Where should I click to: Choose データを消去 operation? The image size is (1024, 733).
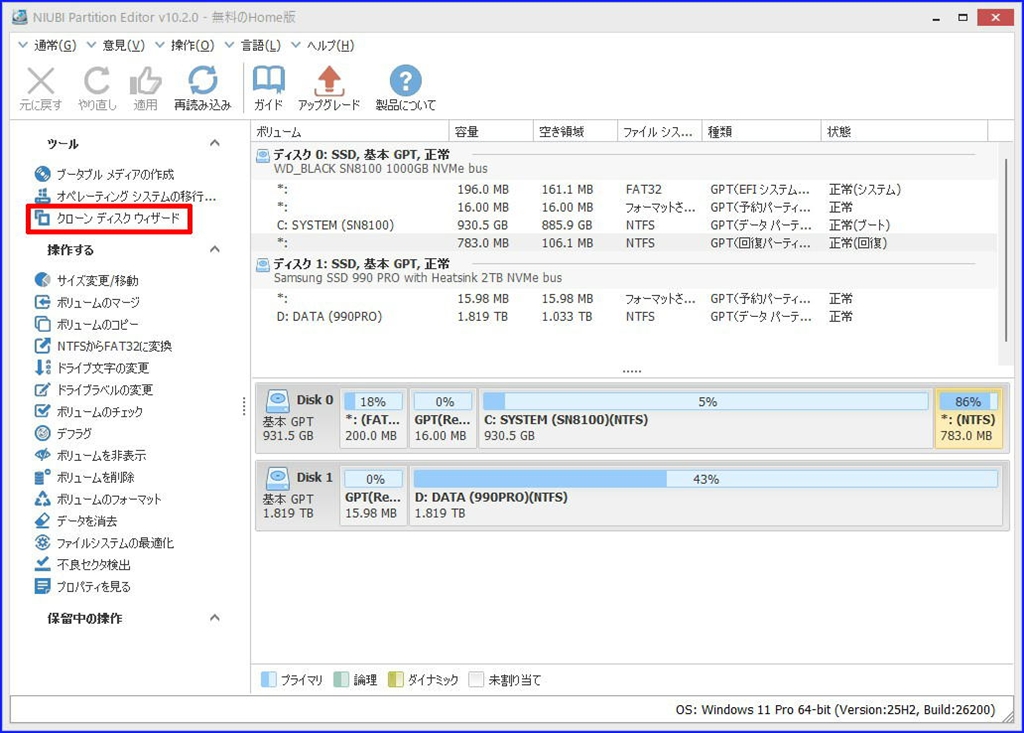[x=76, y=521]
